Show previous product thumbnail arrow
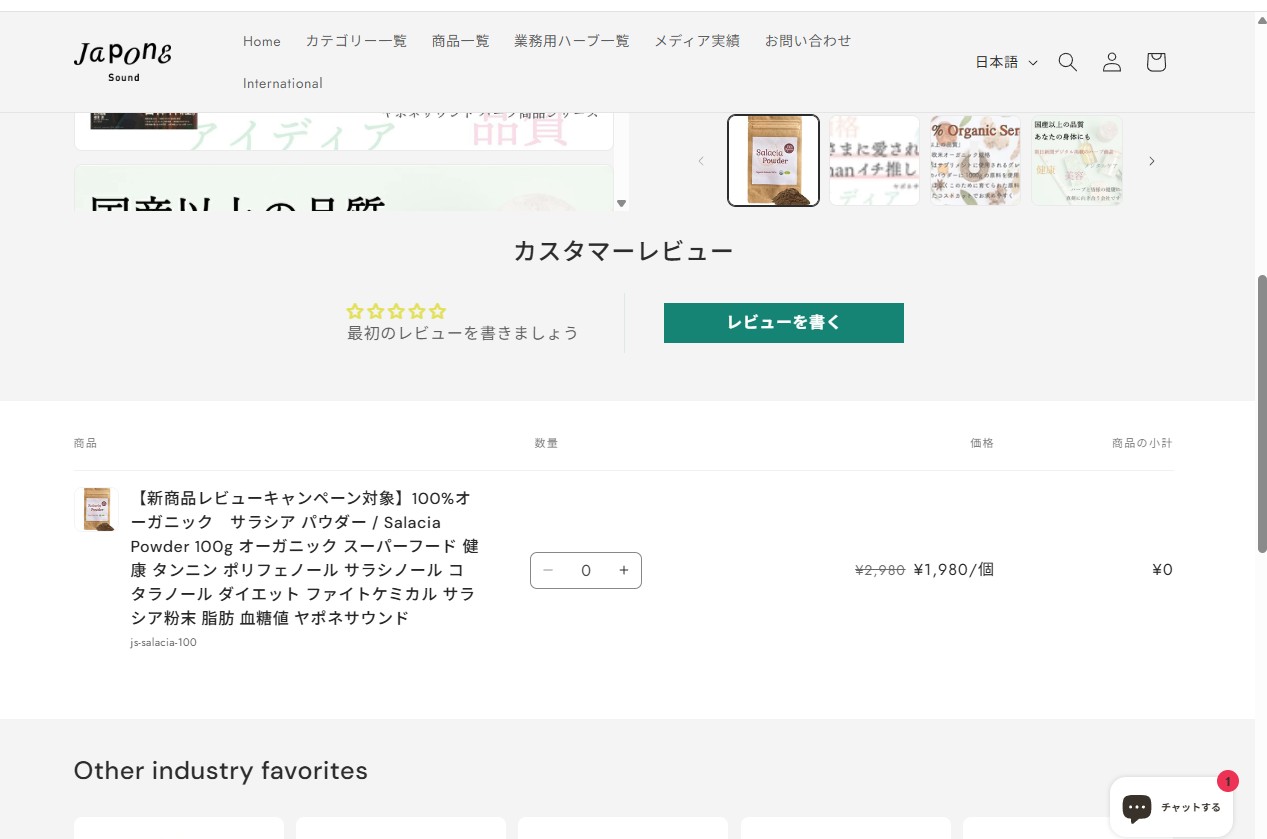This screenshot has width=1267, height=839. (x=701, y=161)
